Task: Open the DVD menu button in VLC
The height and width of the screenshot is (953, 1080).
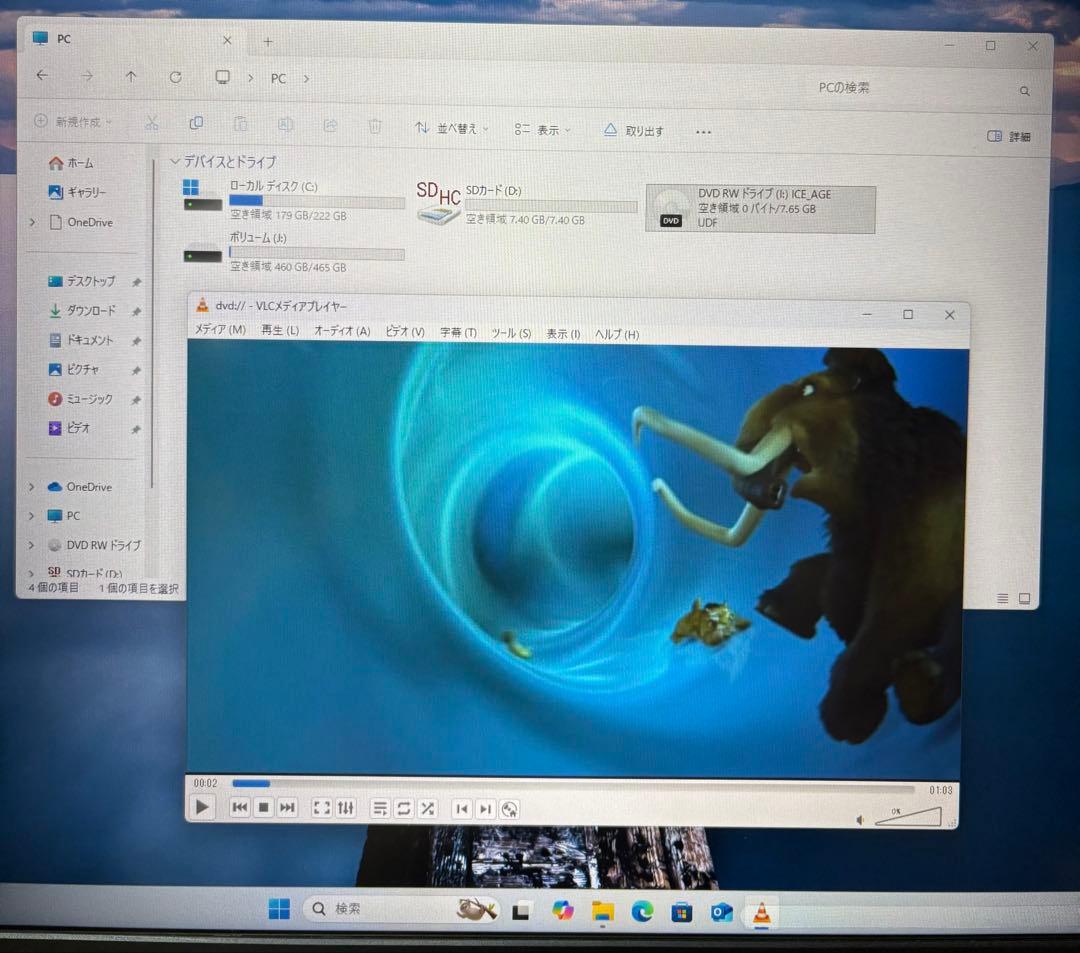Action: tap(510, 810)
